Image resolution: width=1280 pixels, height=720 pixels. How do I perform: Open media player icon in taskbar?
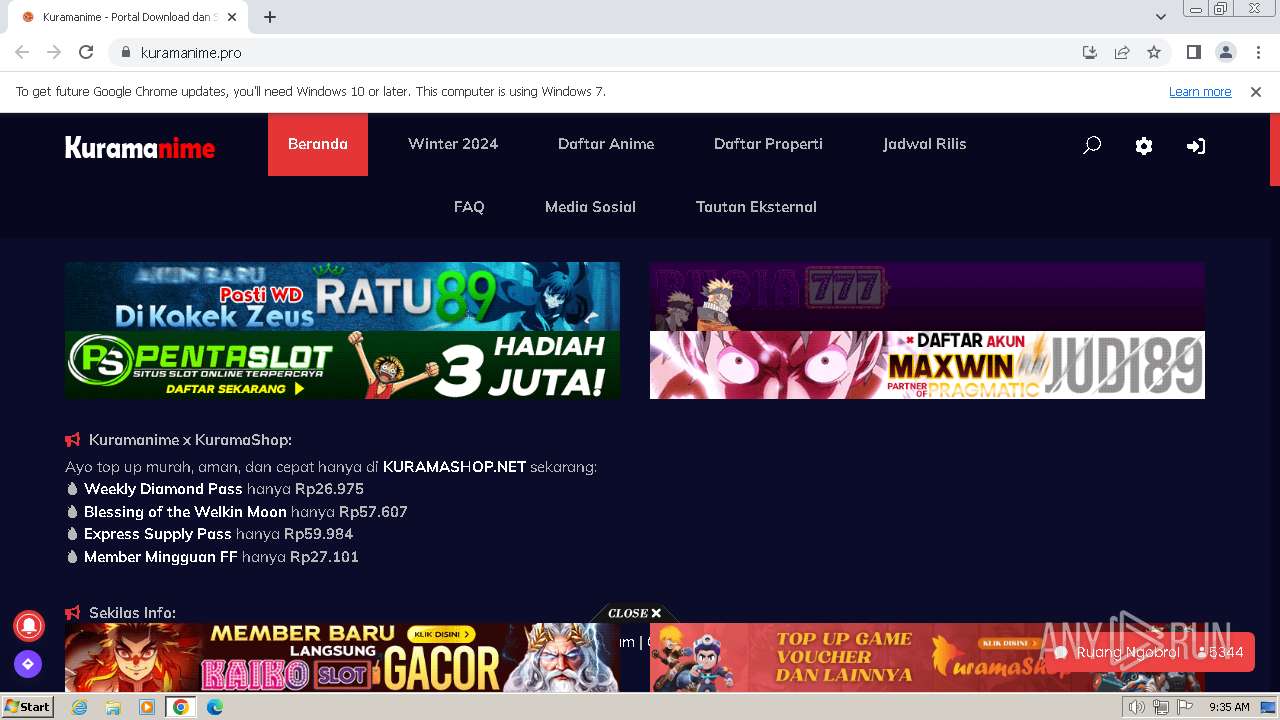(147, 707)
